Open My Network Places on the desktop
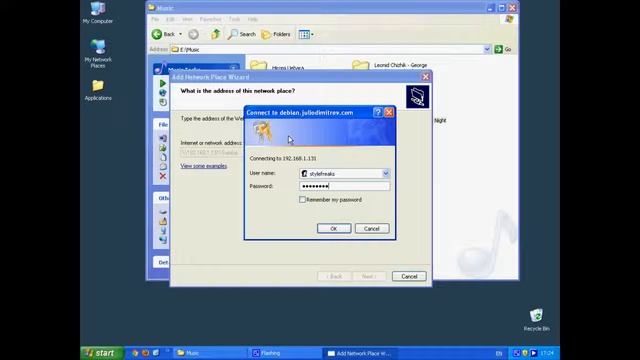 coord(98,53)
